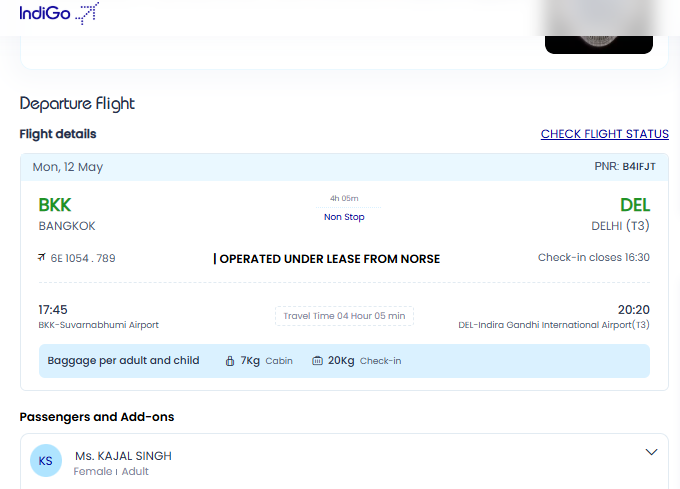Click the departure time 17:45
The image size is (680, 489).
coord(53,310)
